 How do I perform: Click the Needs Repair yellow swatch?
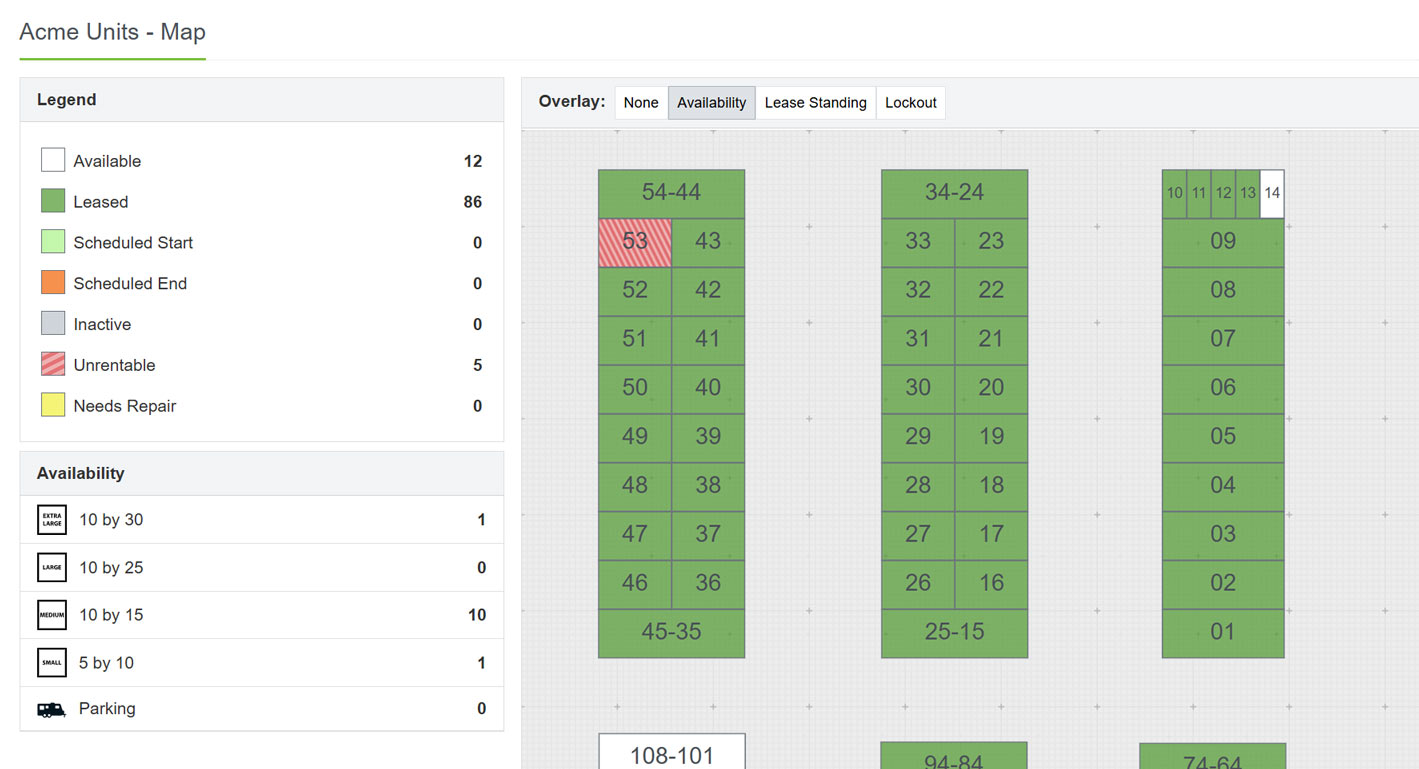coord(53,405)
